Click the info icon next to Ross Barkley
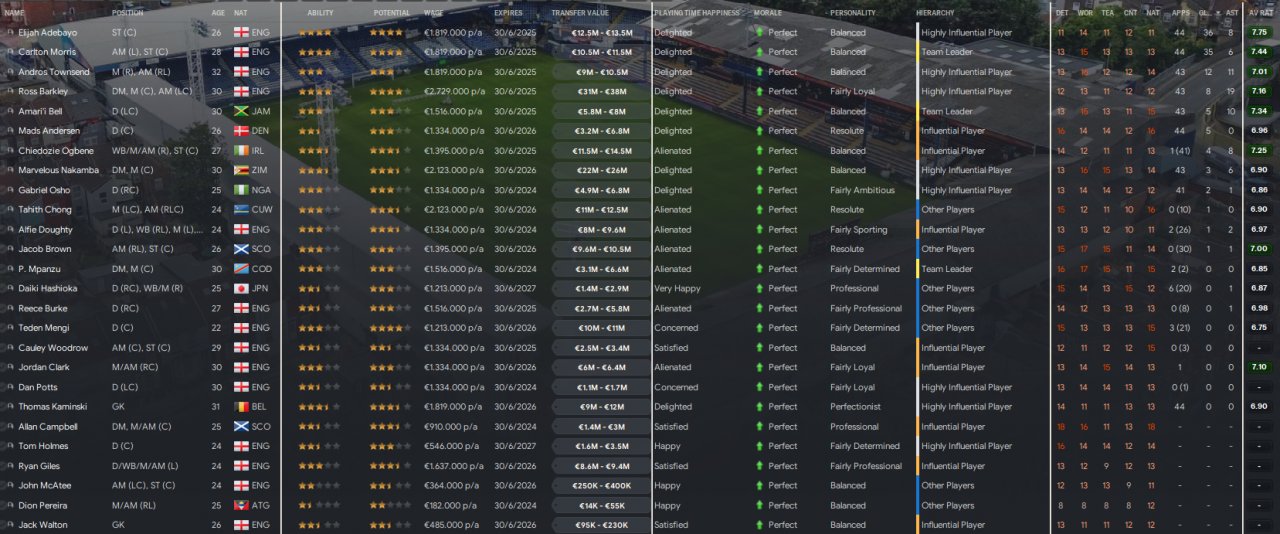This screenshot has width=1280, height=534. (10, 92)
